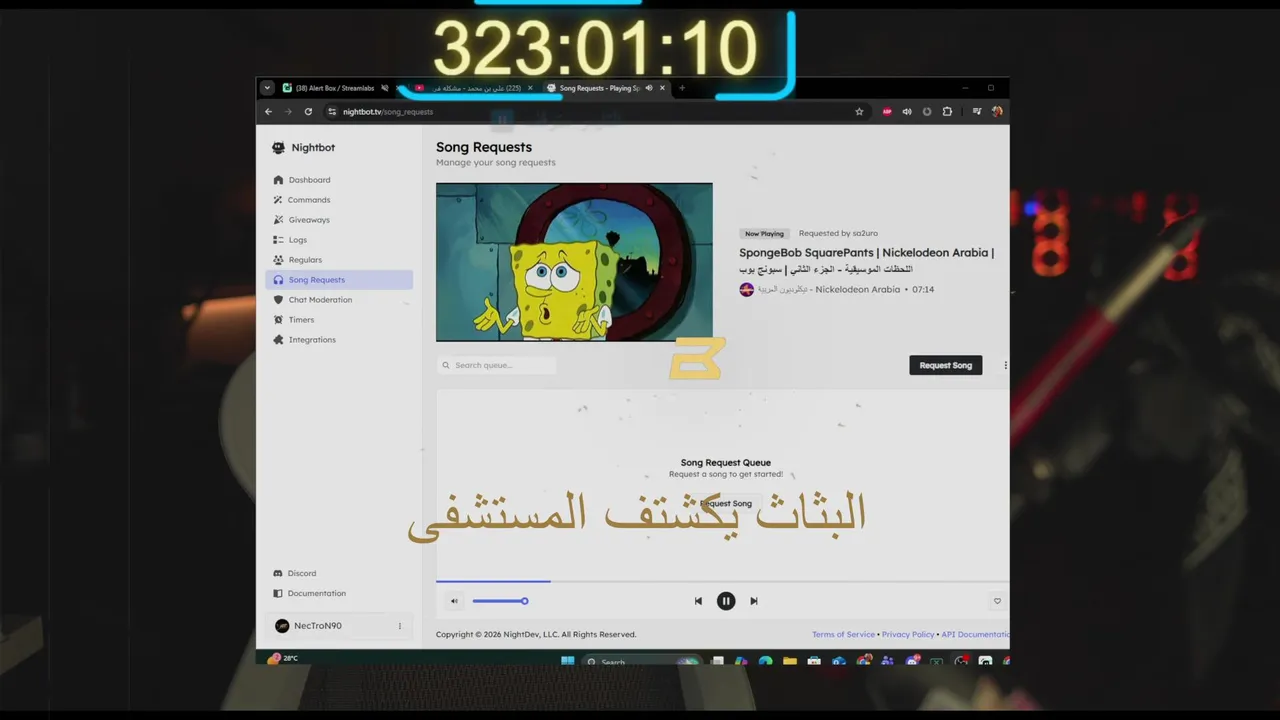This screenshot has height=720, width=1280.
Task: Focus the Search queue field
Action: (496, 365)
